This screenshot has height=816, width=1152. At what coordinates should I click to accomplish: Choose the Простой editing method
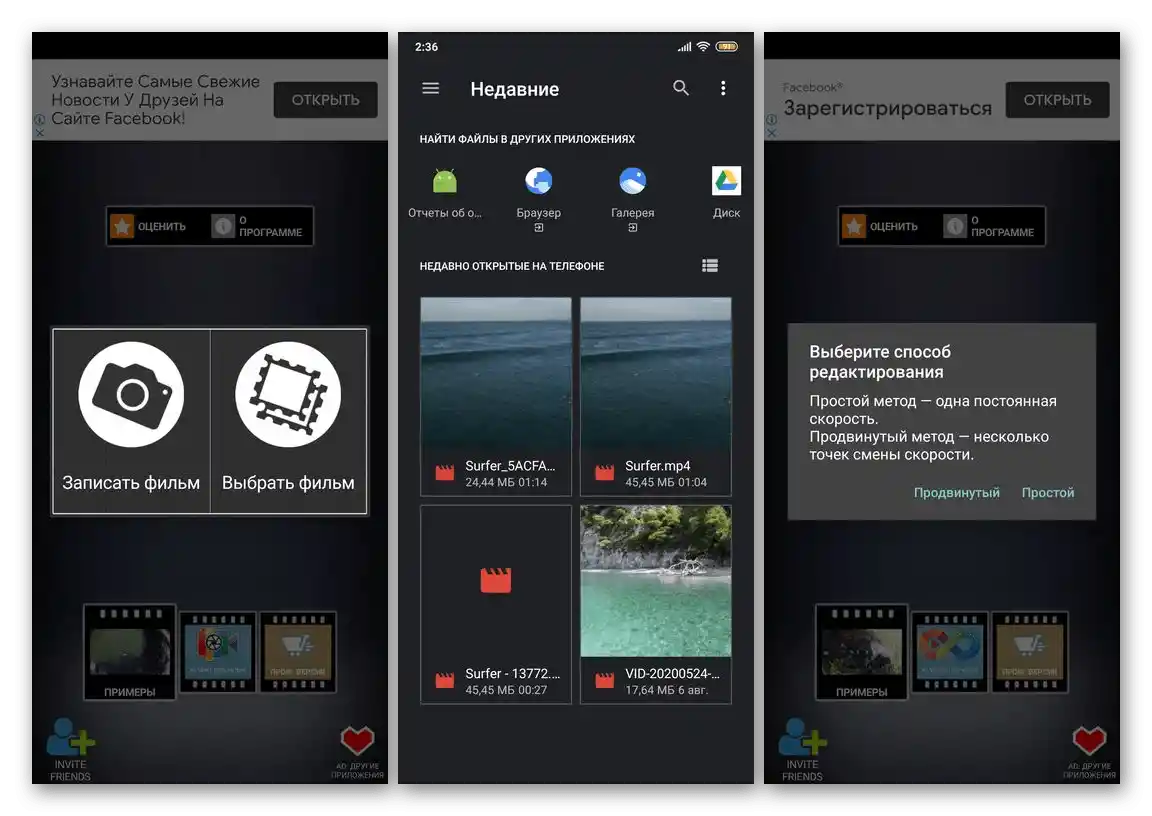tap(1048, 492)
